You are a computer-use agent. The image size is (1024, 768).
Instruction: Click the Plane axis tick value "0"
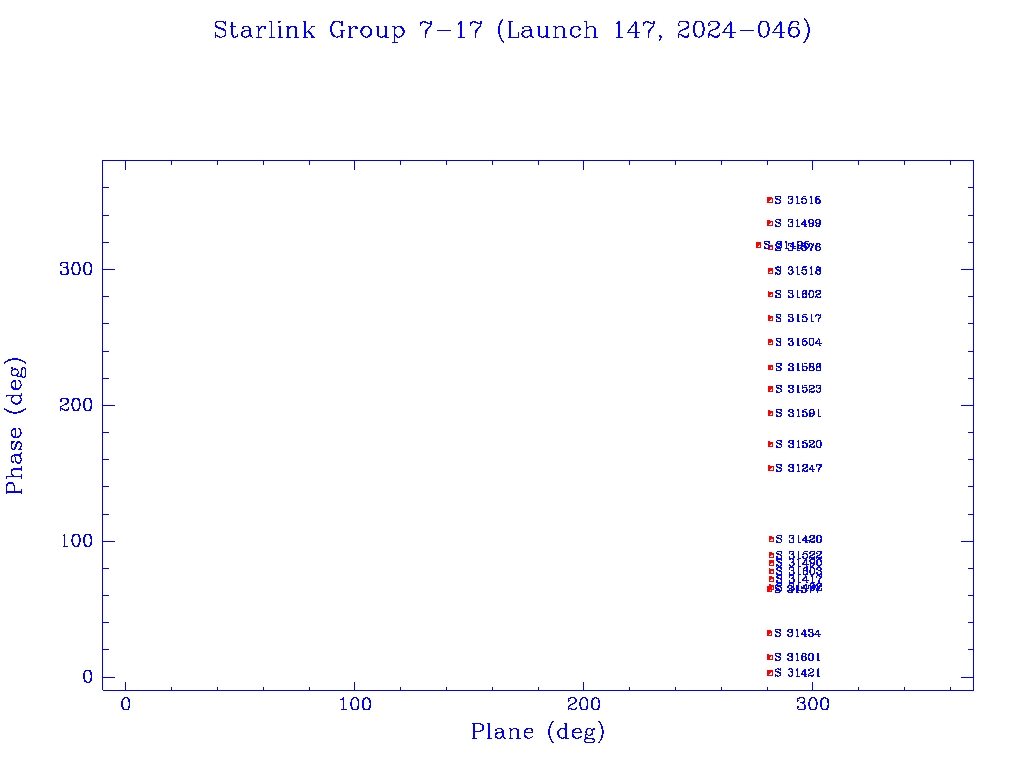tap(125, 705)
